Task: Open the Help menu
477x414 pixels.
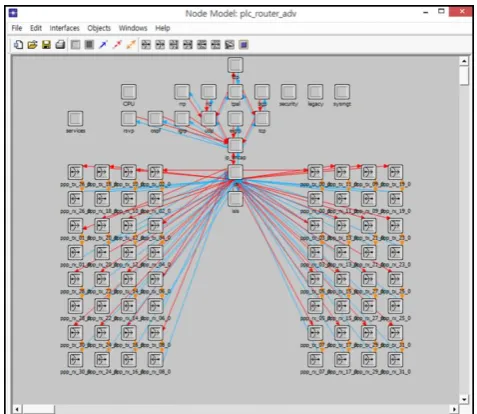Action: (x=163, y=28)
